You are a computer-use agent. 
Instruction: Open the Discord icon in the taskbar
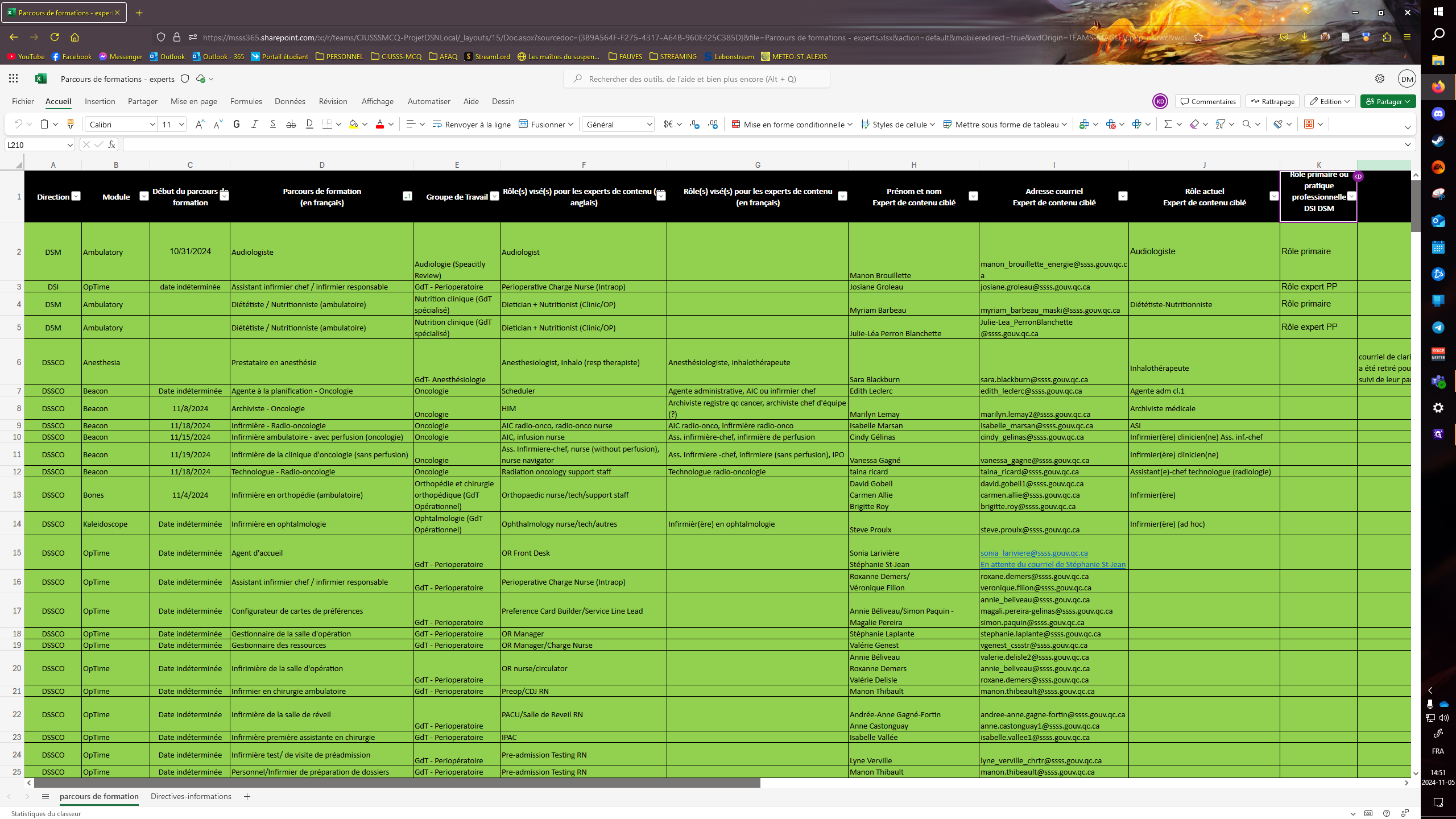[x=1438, y=114]
